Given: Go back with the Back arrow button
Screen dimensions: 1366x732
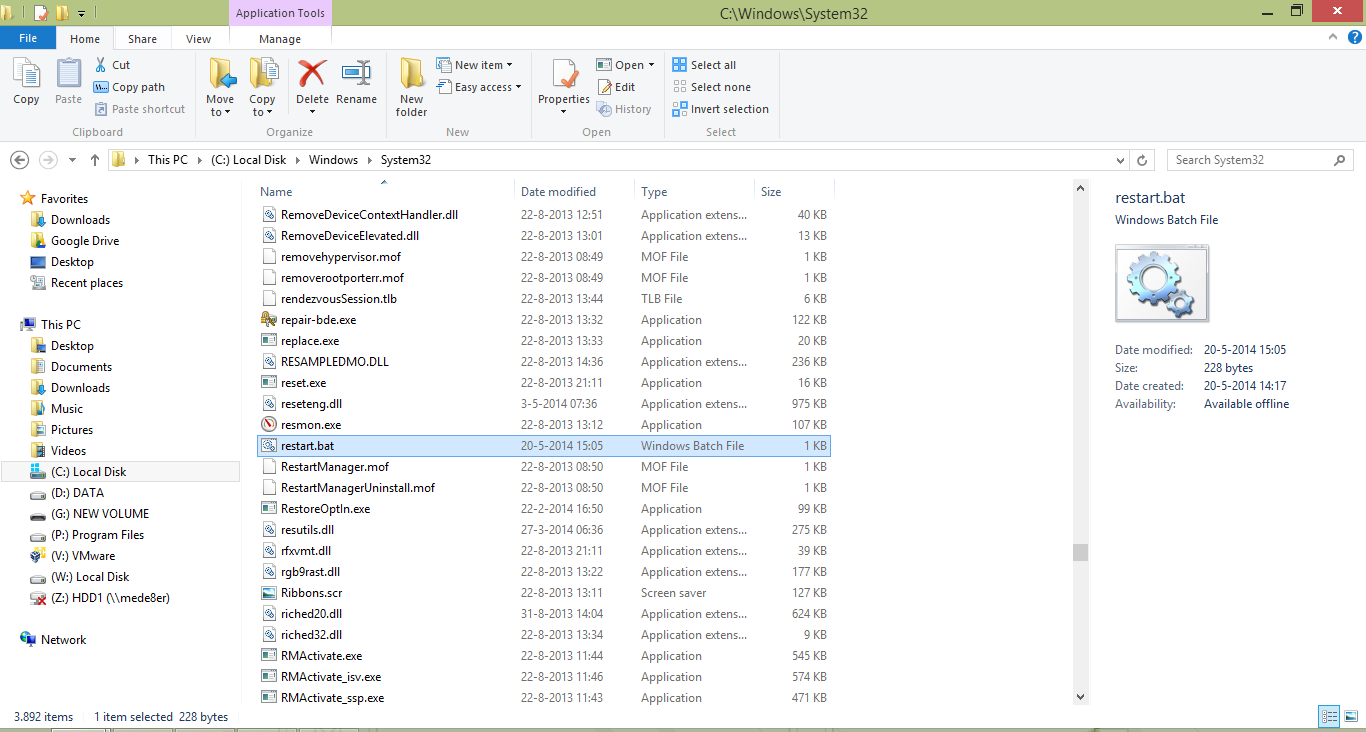Looking at the screenshot, I should tap(20, 160).
